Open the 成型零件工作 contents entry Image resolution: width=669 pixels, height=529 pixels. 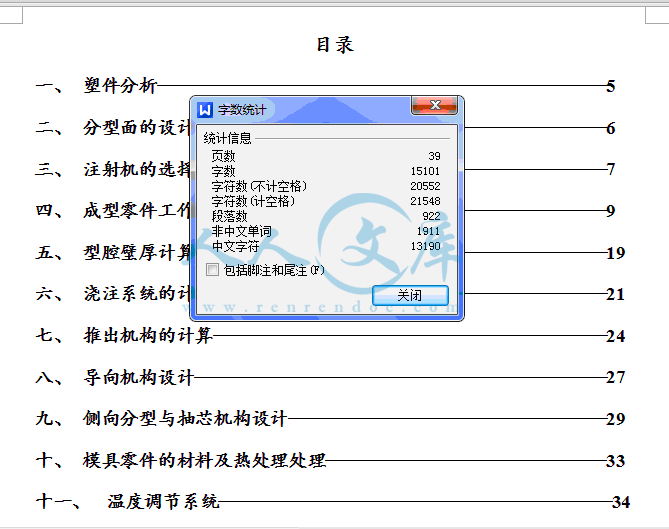(x=136, y=210)
